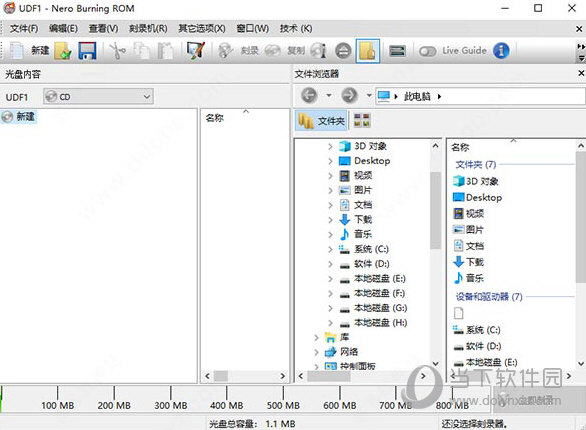Viewport: 586px width, 430px height.
Task: Click the Desktop icon in file list
Action: point(459,197)
